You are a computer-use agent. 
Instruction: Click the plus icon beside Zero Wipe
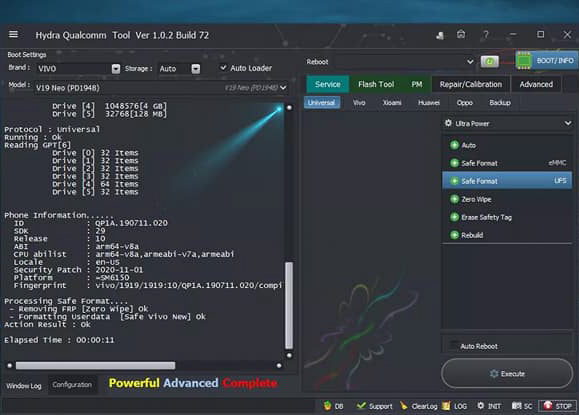[454, 199]
